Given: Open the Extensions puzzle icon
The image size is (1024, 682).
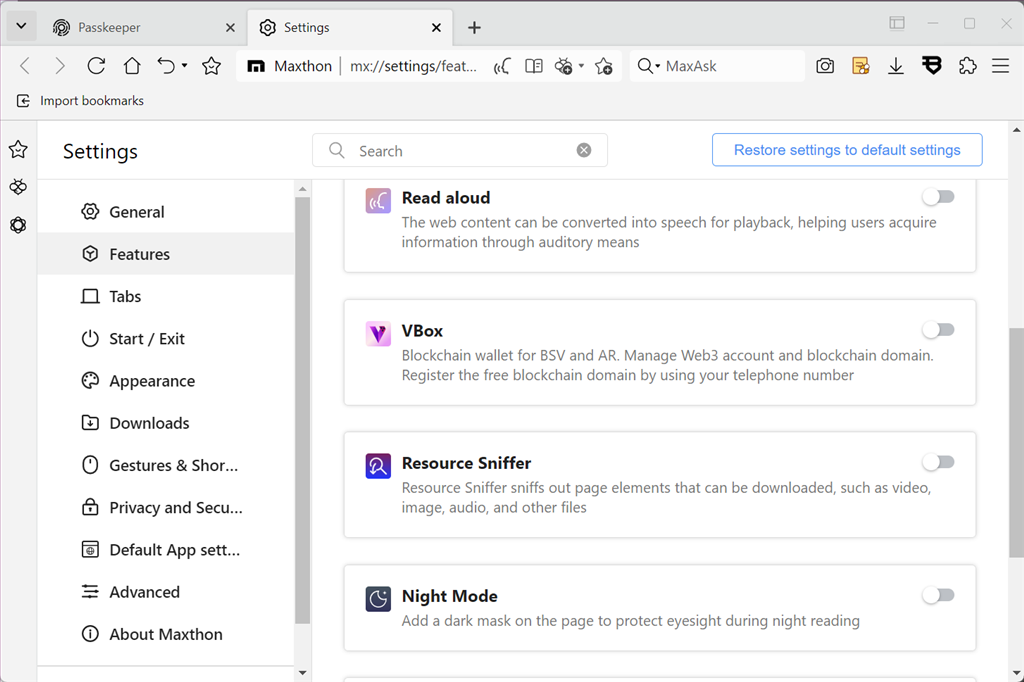Looking at the screenshot, I should pos(967,66).
